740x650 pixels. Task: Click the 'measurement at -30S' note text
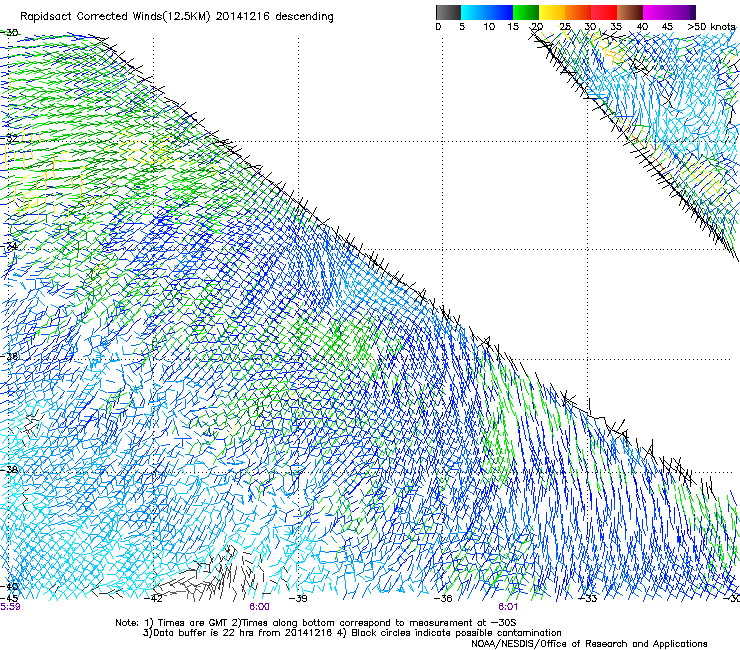[x=465, y=623]
